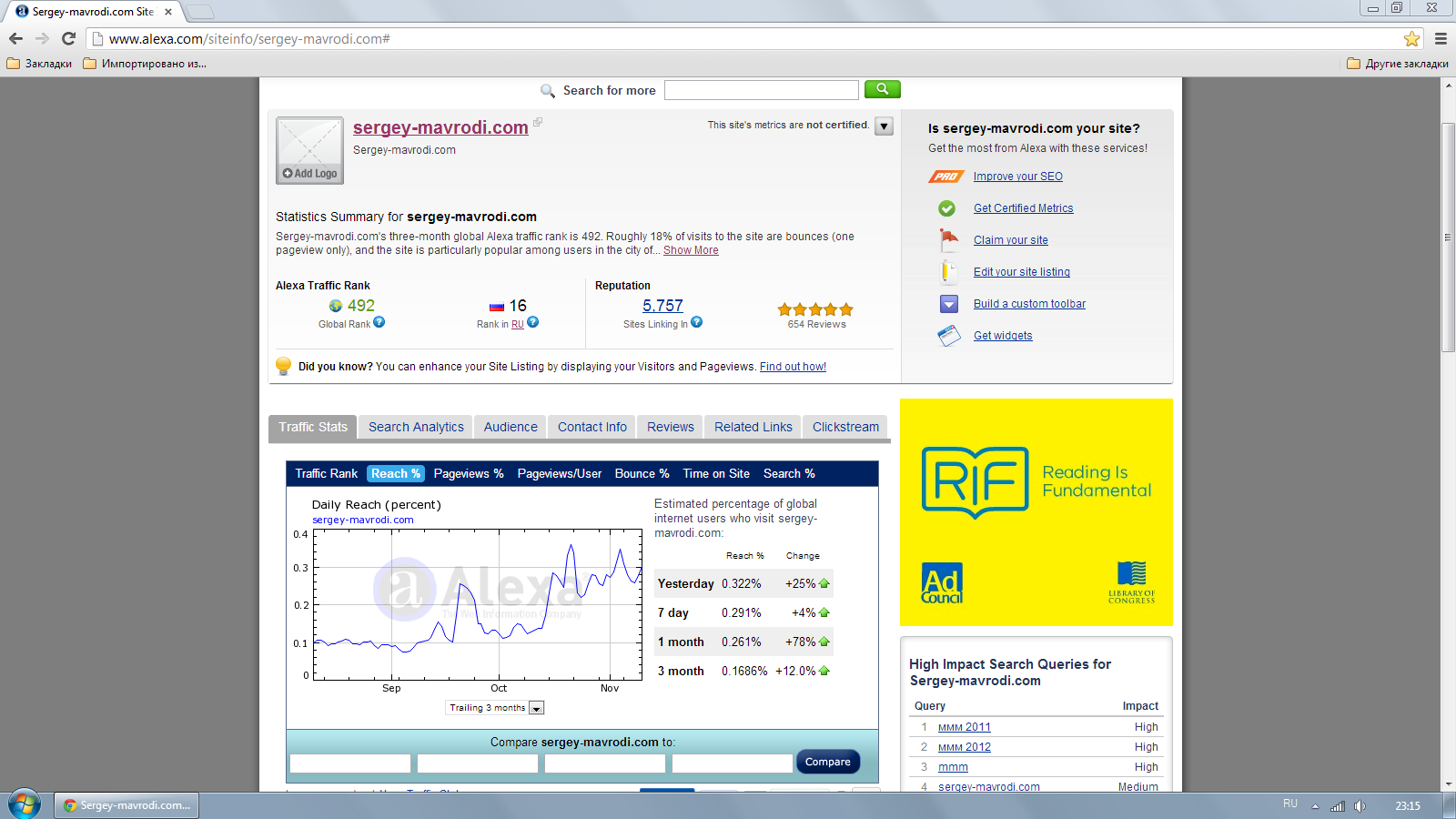
Task: Click the Edit your site listing link
Action: [1021, 272]
